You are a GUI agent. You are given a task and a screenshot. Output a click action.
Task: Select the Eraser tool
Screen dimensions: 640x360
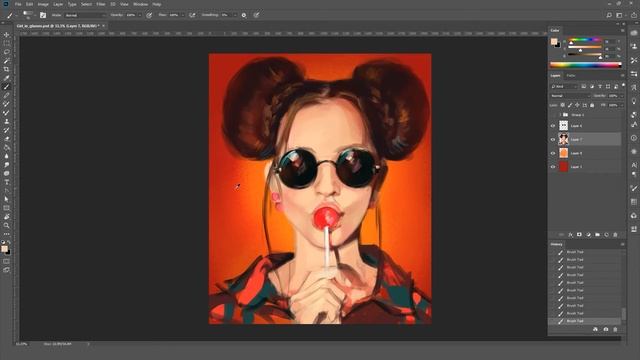pyautogui.click(x=7, y=139)
